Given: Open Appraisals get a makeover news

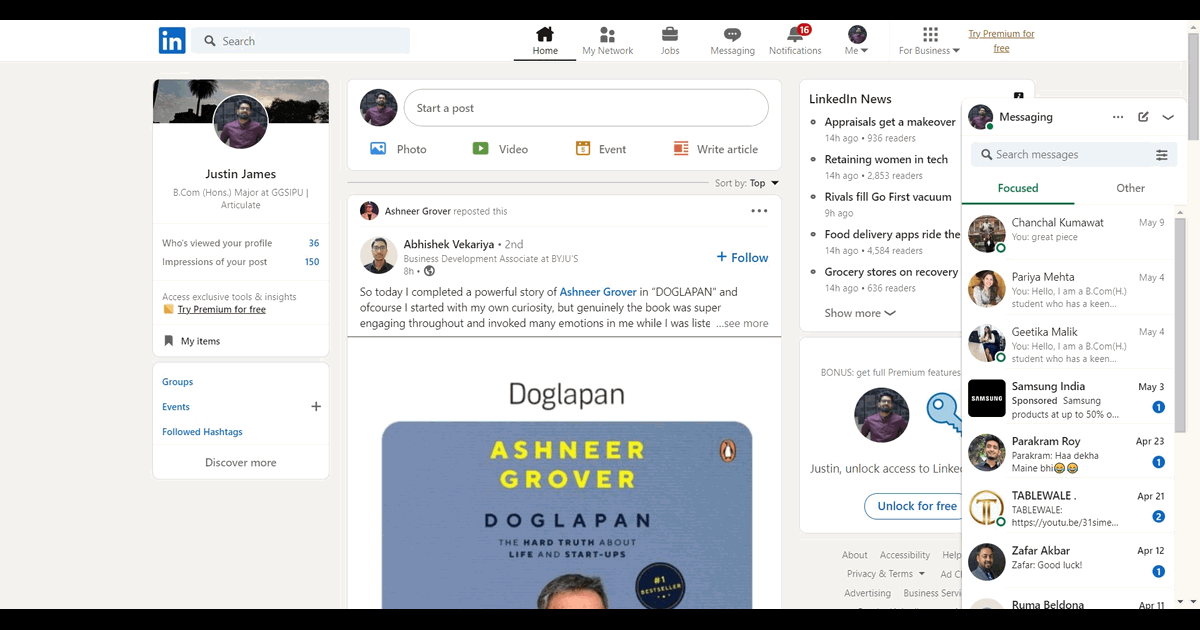Looking at the screenshot, I should coord(890,122).
